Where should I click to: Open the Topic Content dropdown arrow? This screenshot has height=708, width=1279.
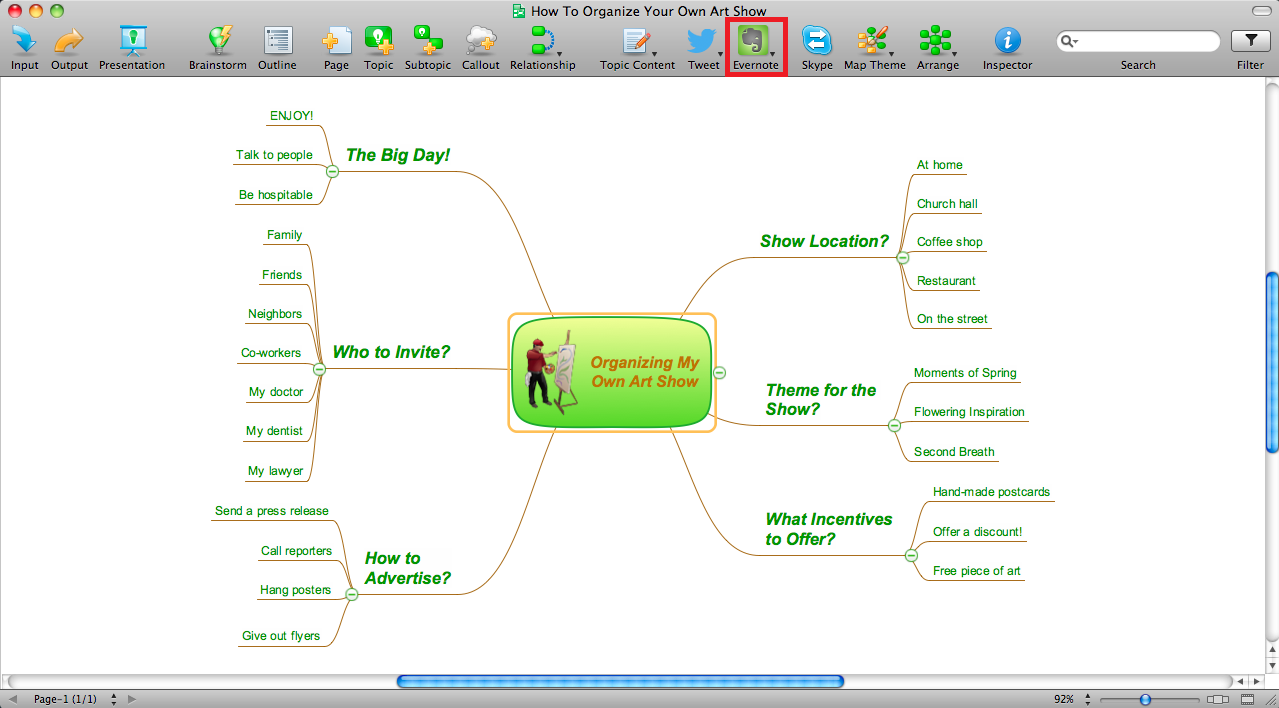point(654,53)
